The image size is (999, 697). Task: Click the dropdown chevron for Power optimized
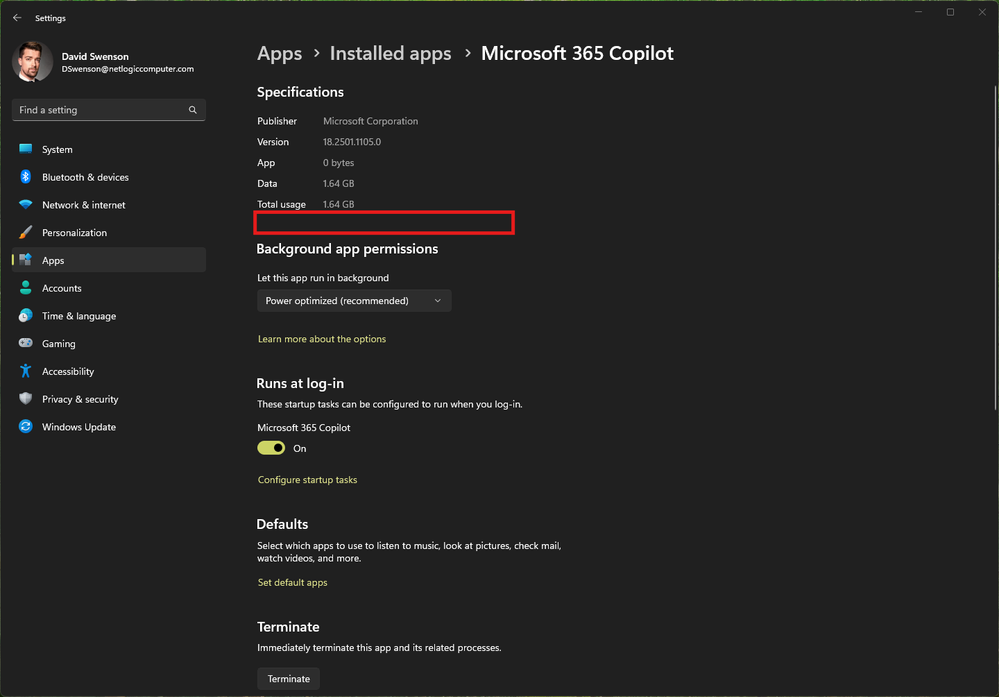pos(438,301)
